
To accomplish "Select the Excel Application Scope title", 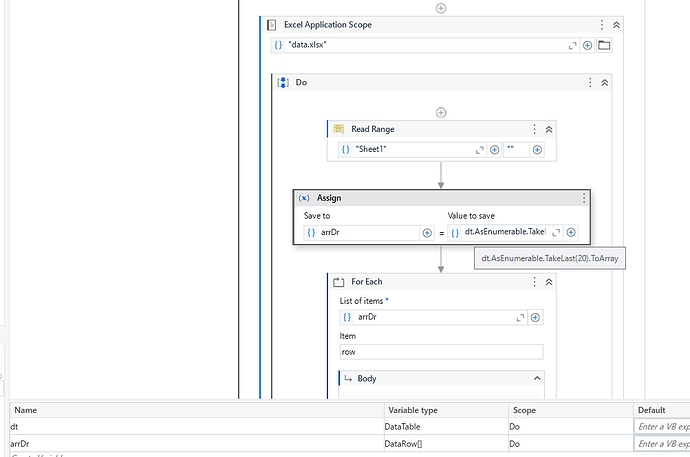I will (328, 25).
